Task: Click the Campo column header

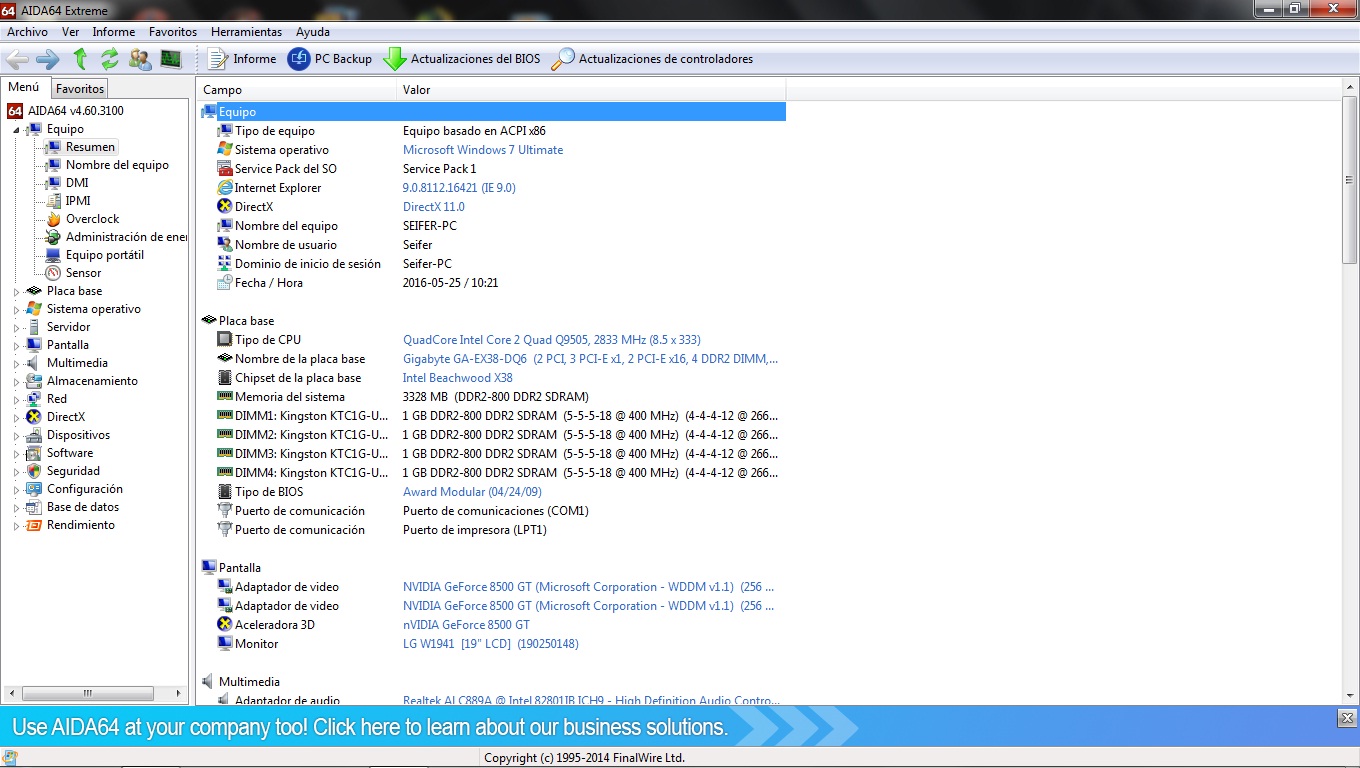Action: point(296,90)
